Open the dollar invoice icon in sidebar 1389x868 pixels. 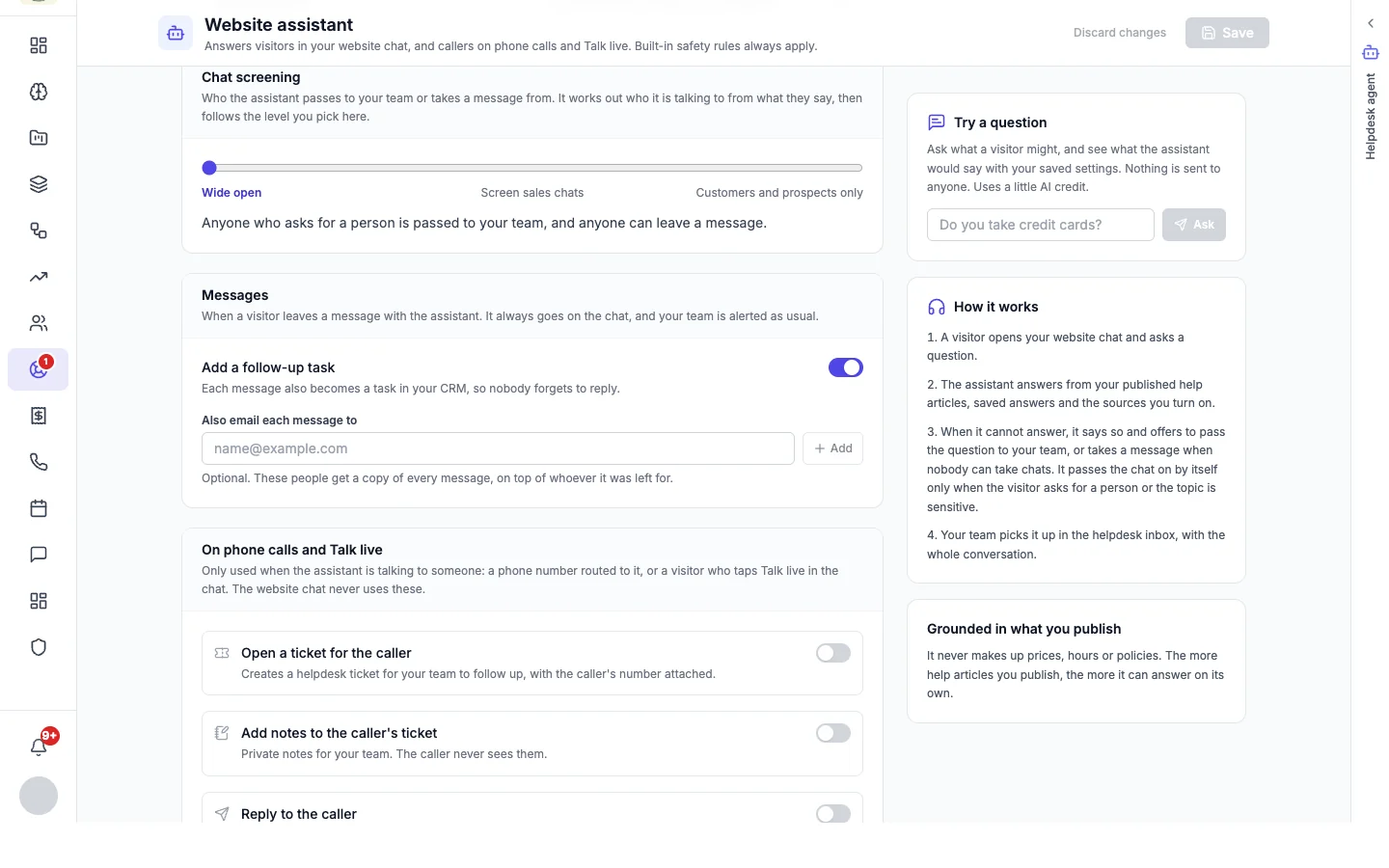39,416
